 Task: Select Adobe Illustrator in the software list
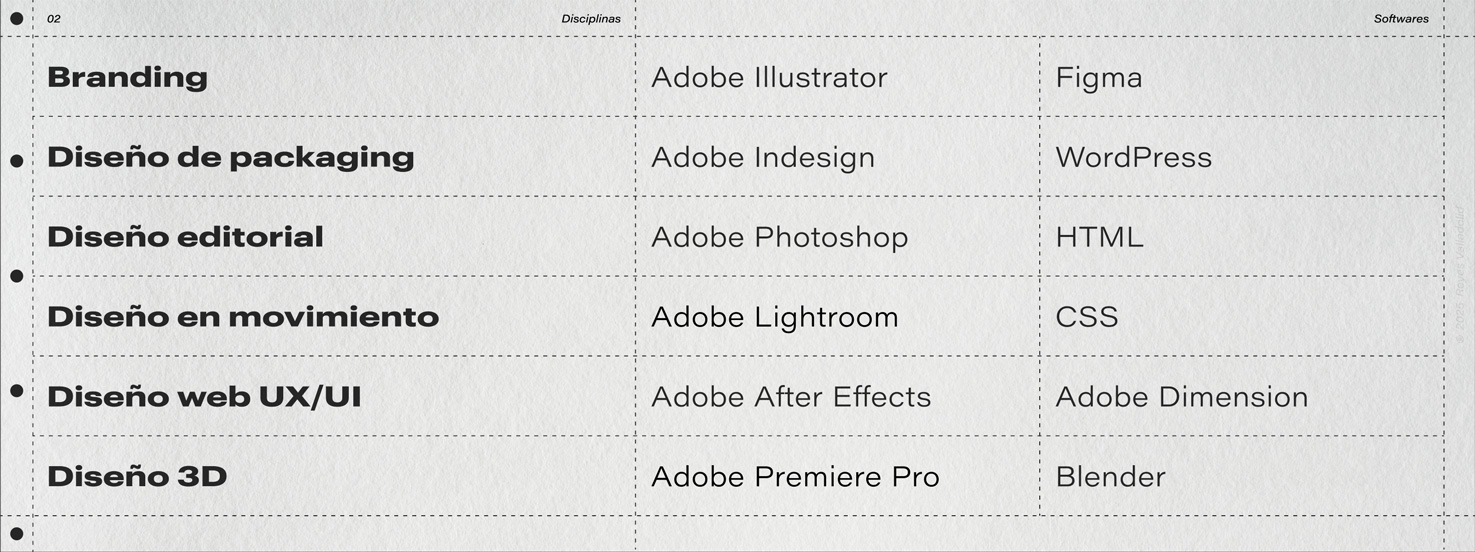pos(769,77)
